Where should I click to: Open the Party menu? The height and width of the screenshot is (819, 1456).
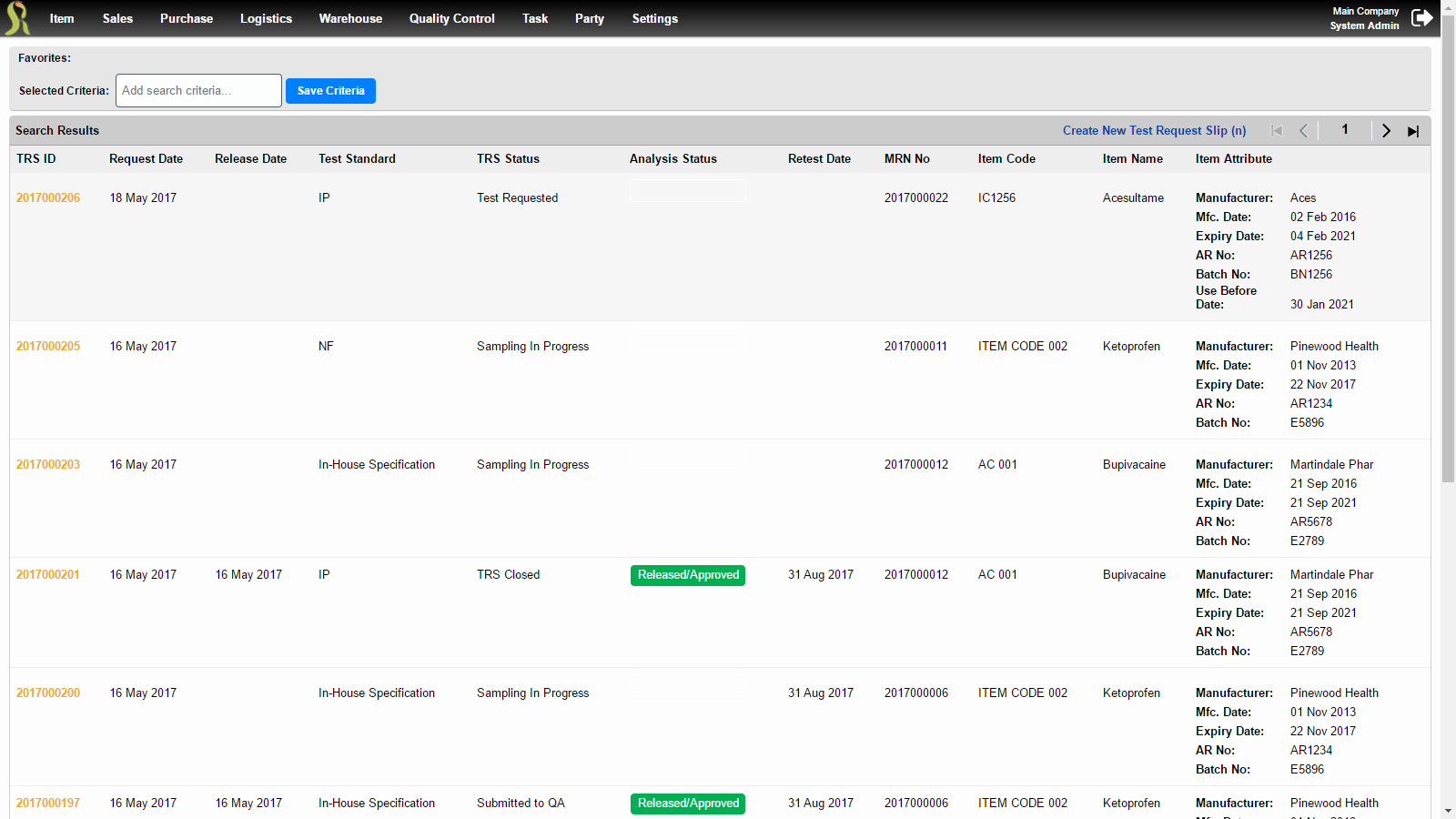click(589, 18)
